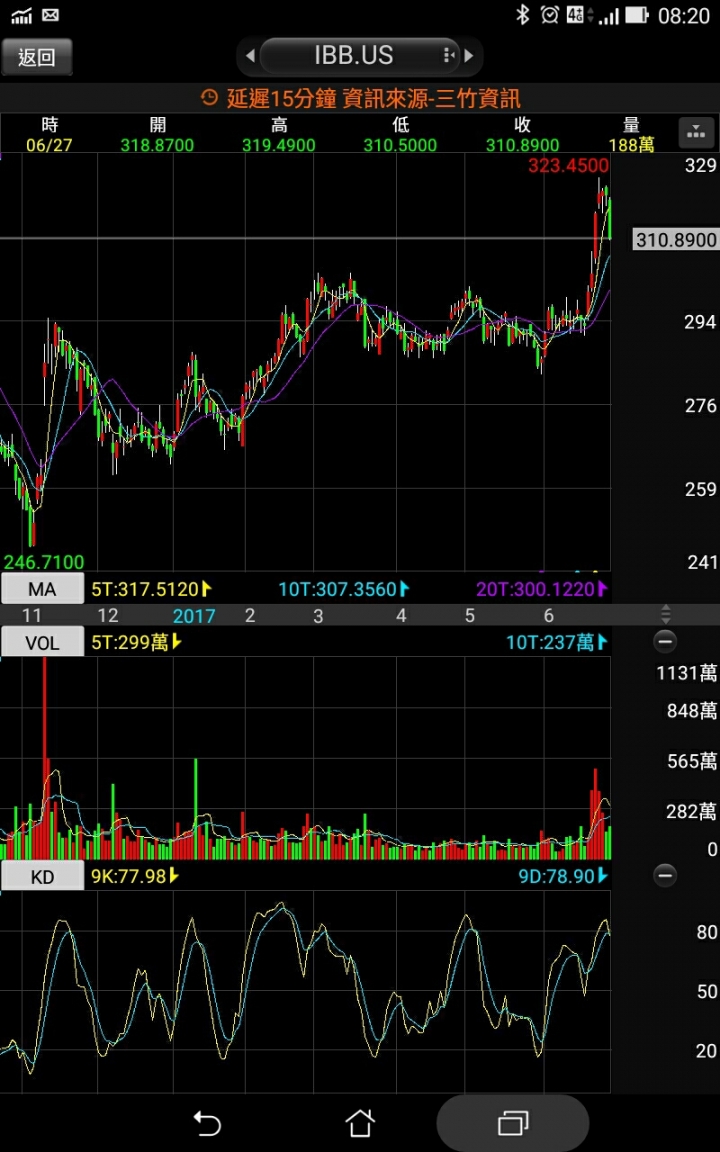The image size is (720, 1152).
Task: Tap the open price 318.8700
Action: 157,145
